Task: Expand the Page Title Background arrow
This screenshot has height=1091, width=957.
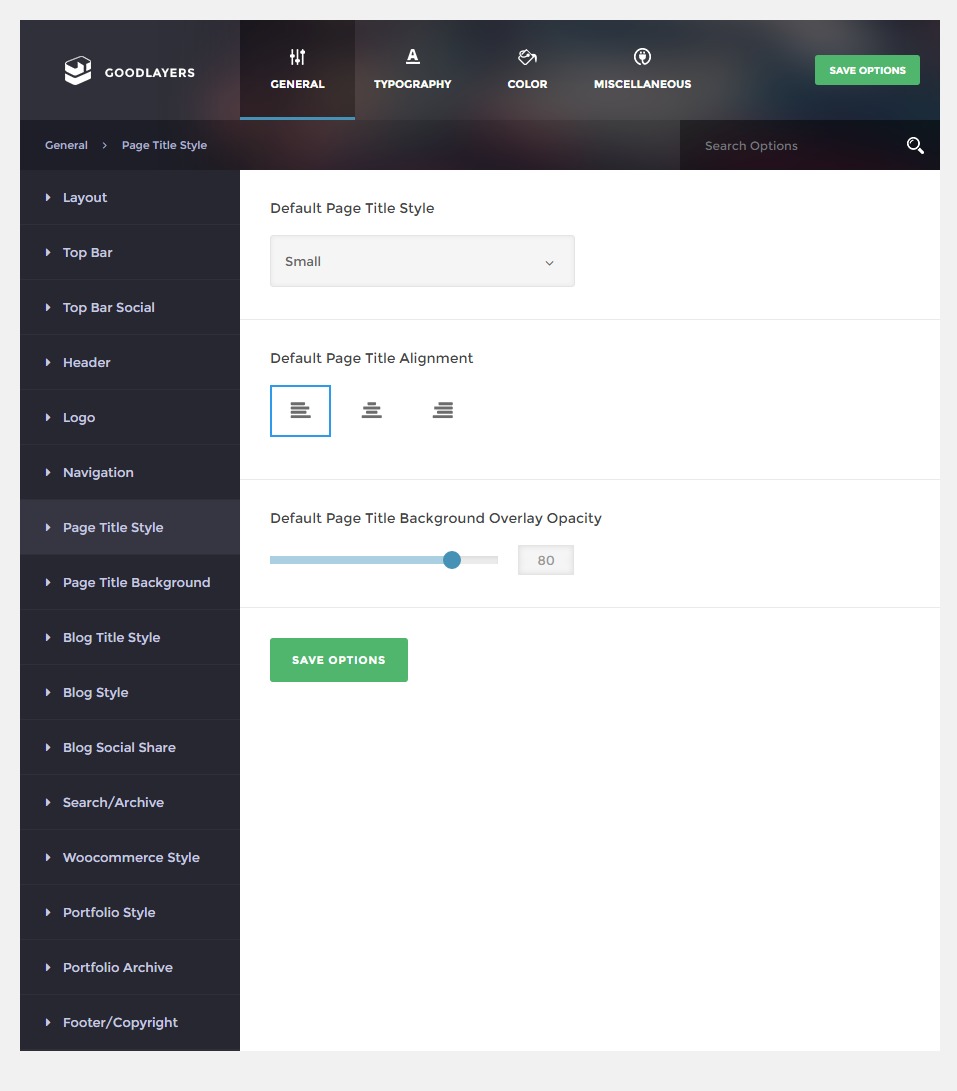Action: (x=48, y=582)
